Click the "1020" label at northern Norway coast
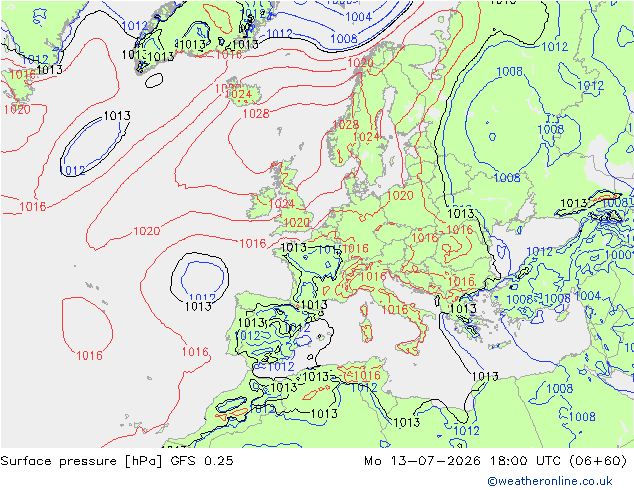This screenshot has width=634, height=490. [360, 63]
